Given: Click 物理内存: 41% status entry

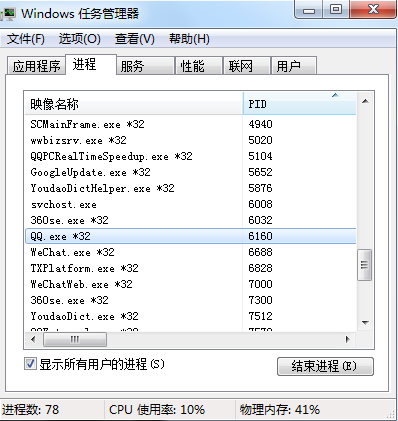Looking at the screenshot, I should pos(280,410).
